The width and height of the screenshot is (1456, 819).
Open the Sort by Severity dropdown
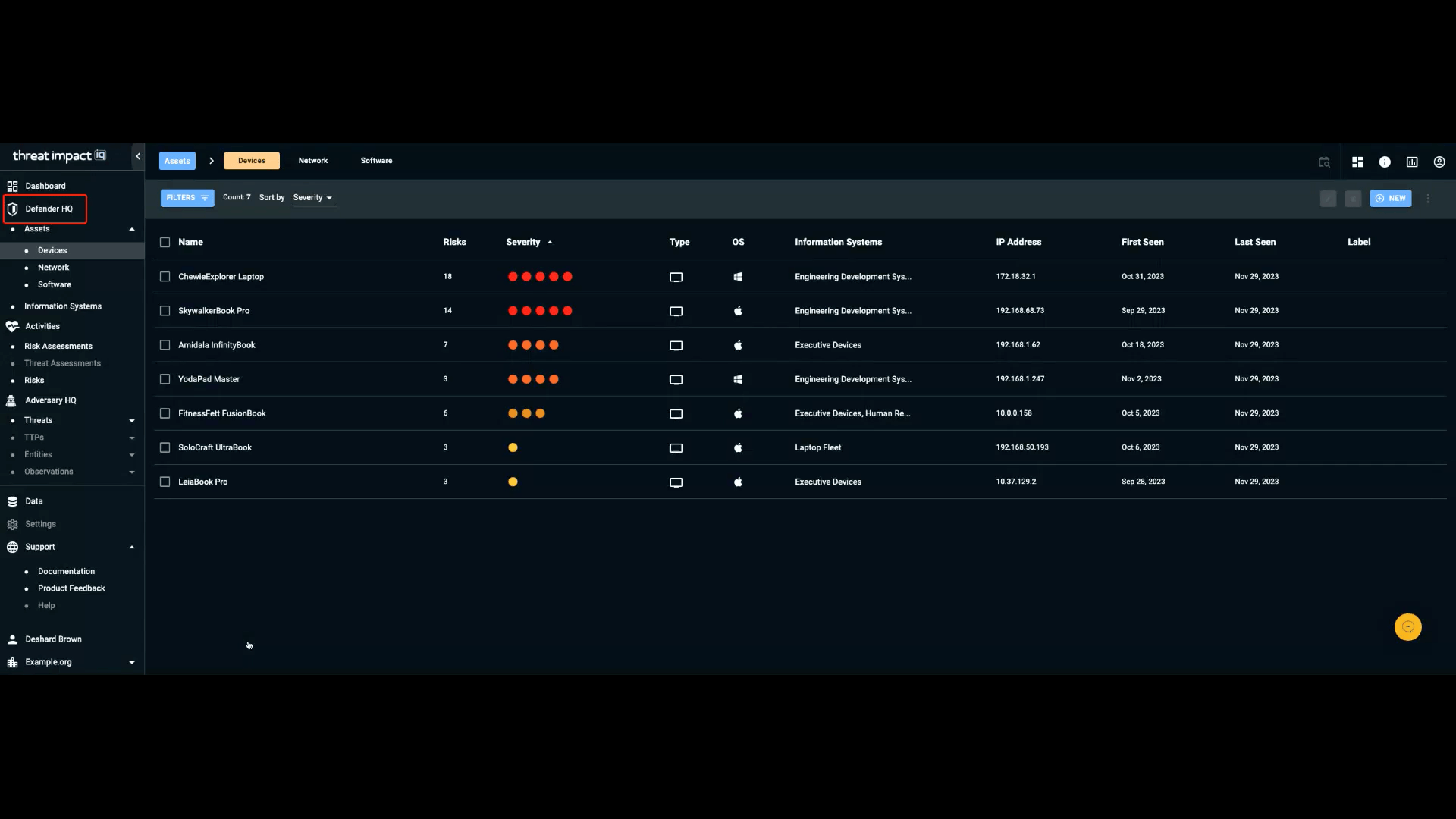pos(313,198)
